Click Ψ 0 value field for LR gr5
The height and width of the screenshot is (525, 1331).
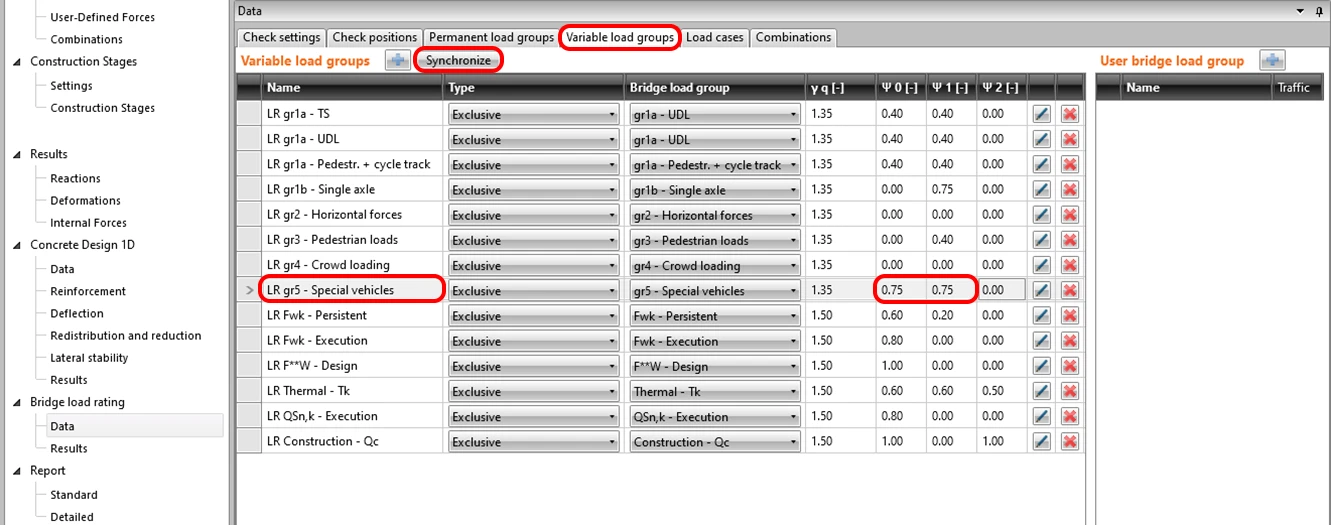pos(901,290)
